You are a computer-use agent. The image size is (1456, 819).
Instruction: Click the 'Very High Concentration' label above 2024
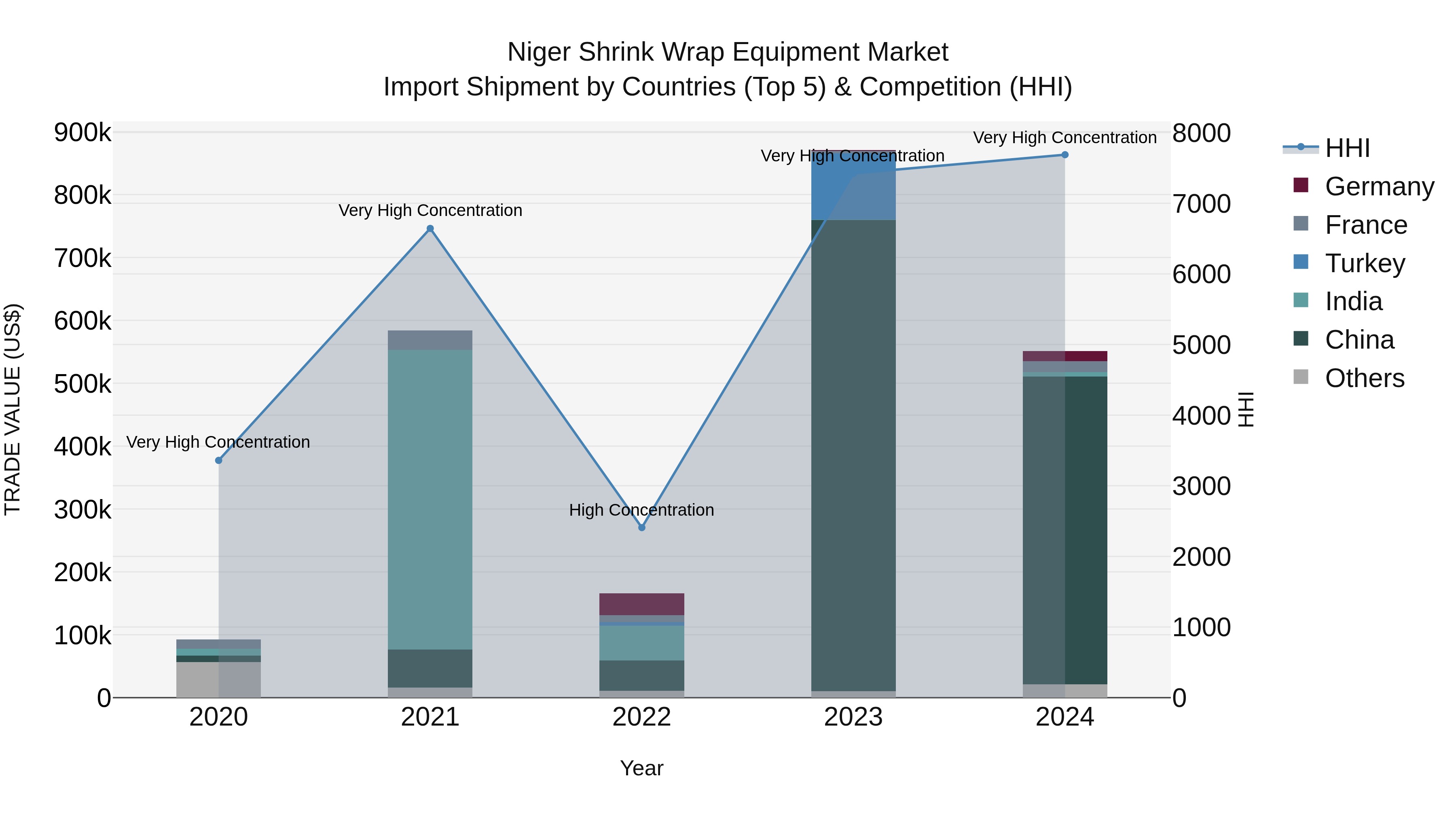click(1065, 138)
